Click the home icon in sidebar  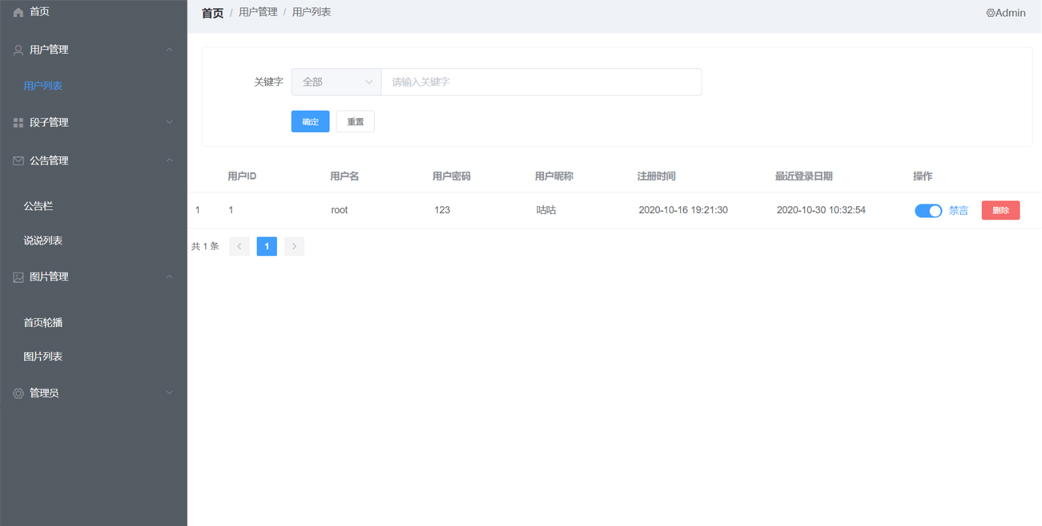(x=18, y=12)
